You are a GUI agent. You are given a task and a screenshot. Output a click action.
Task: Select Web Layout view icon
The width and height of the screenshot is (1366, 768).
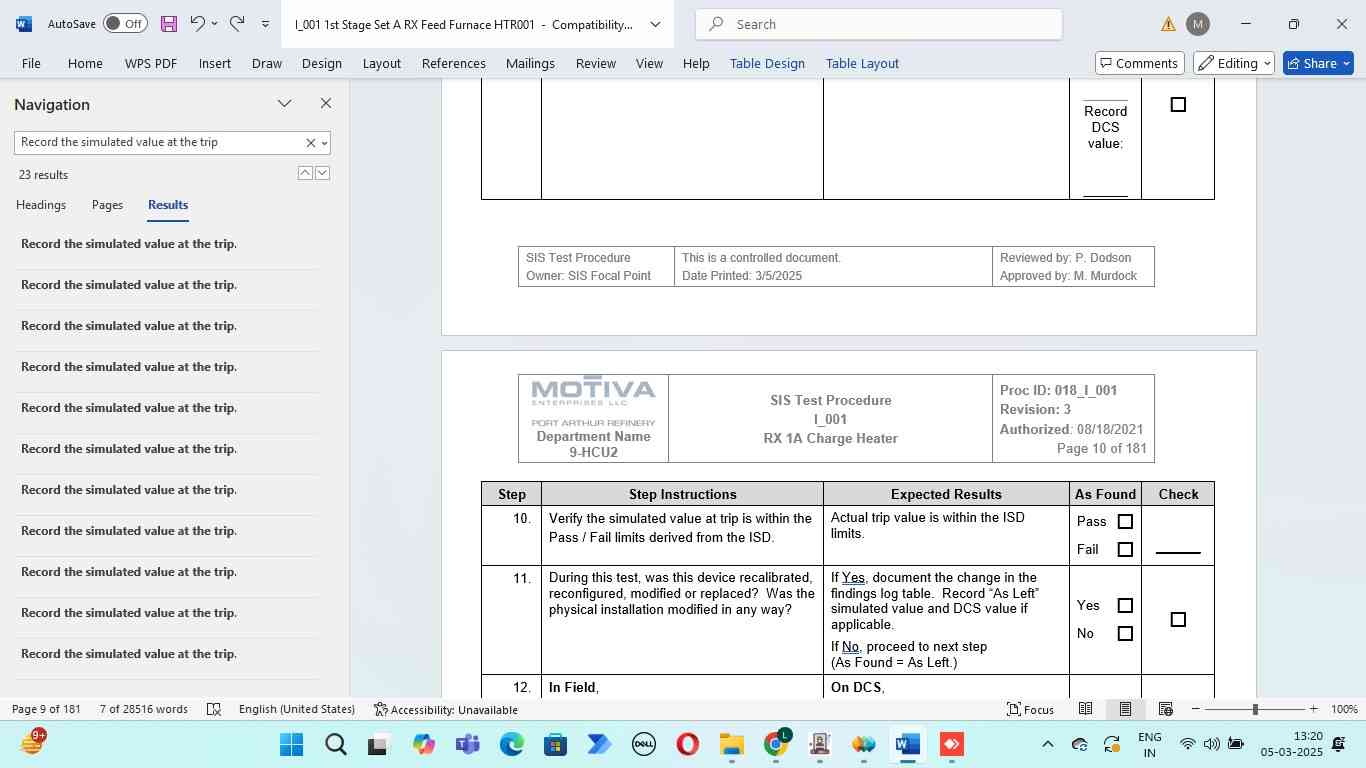[x=1165, y=709]
